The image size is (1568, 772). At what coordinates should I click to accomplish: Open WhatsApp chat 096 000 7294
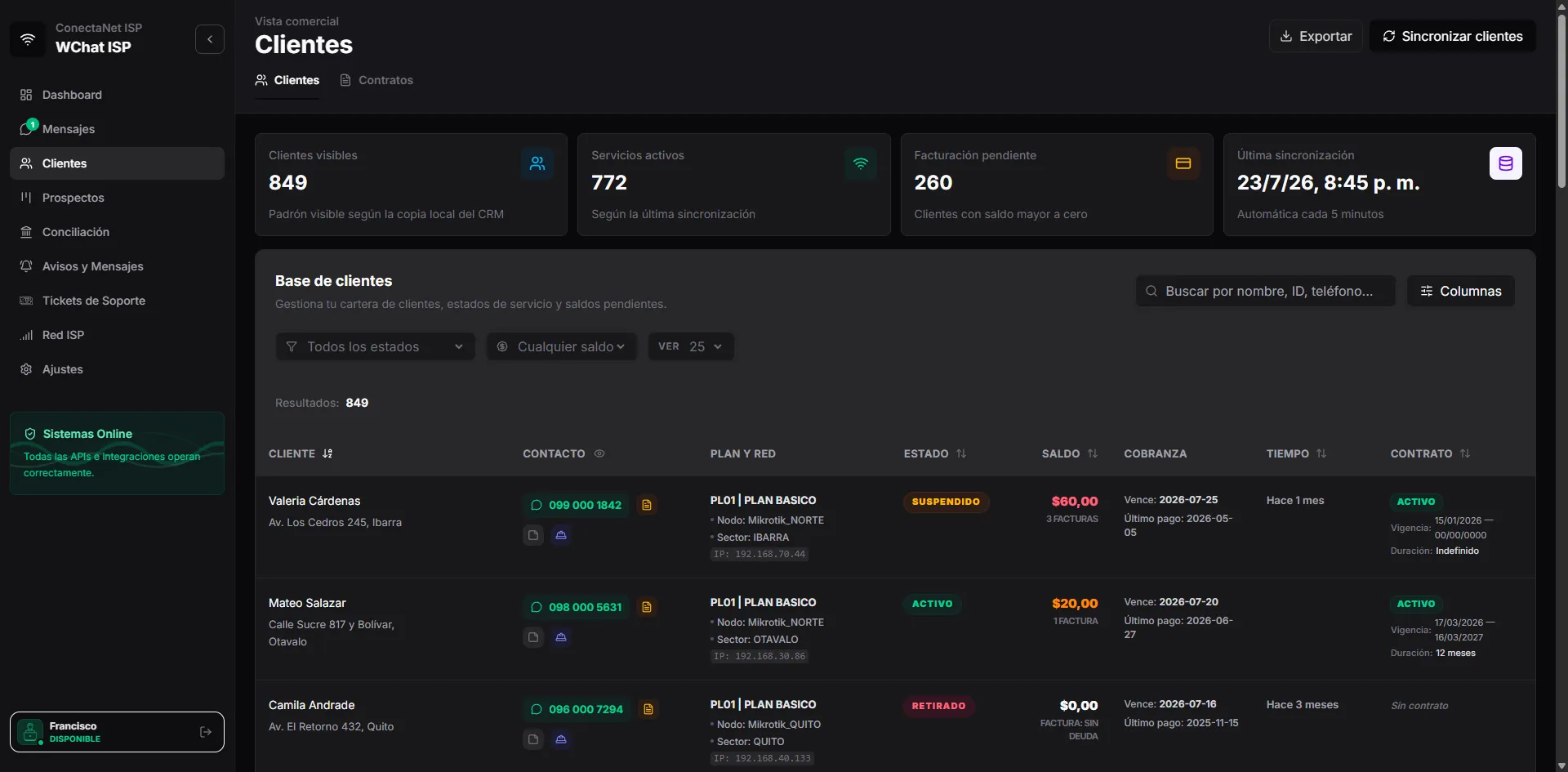(x=577, y=709)
